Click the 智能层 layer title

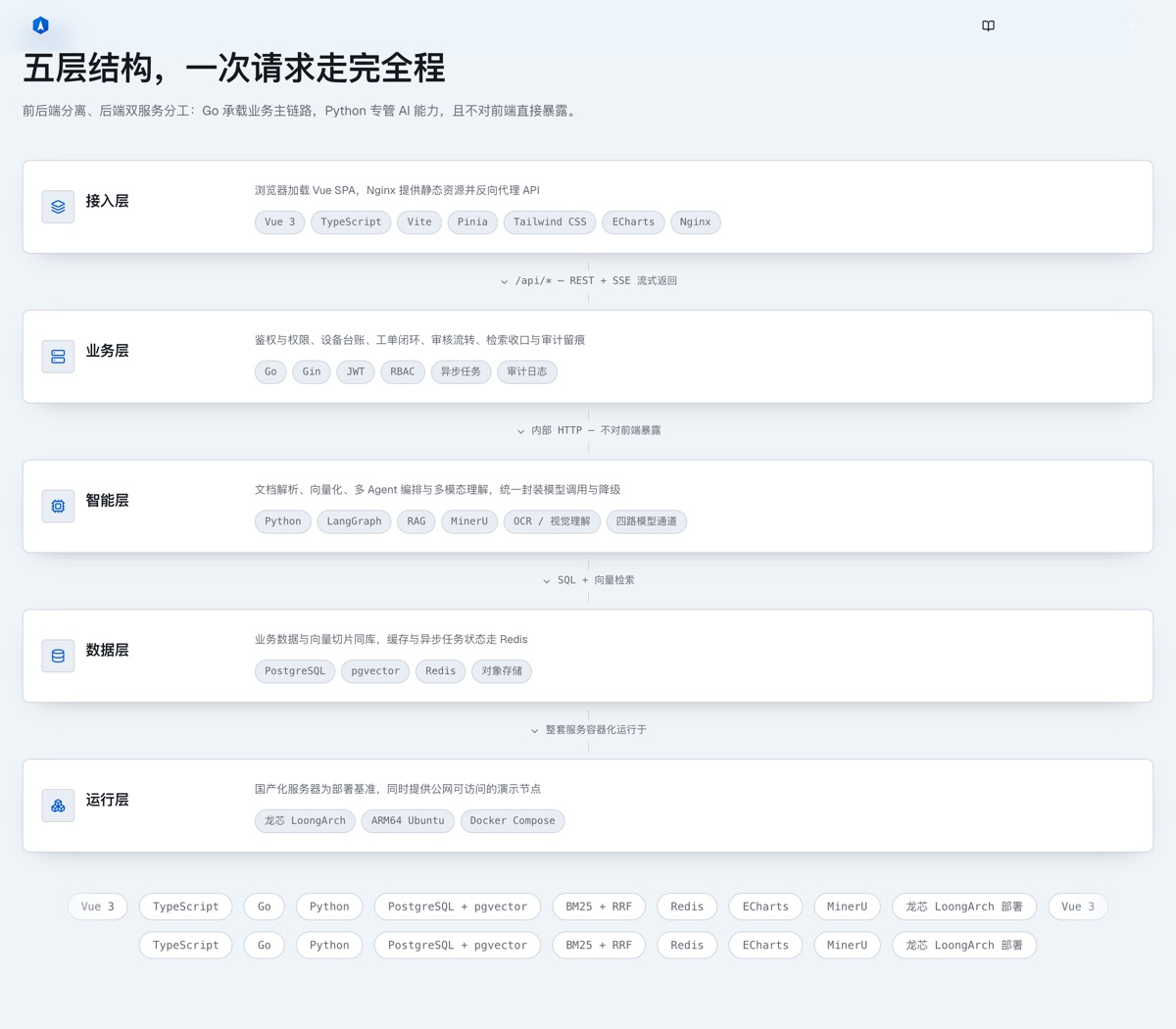[107, 501]
